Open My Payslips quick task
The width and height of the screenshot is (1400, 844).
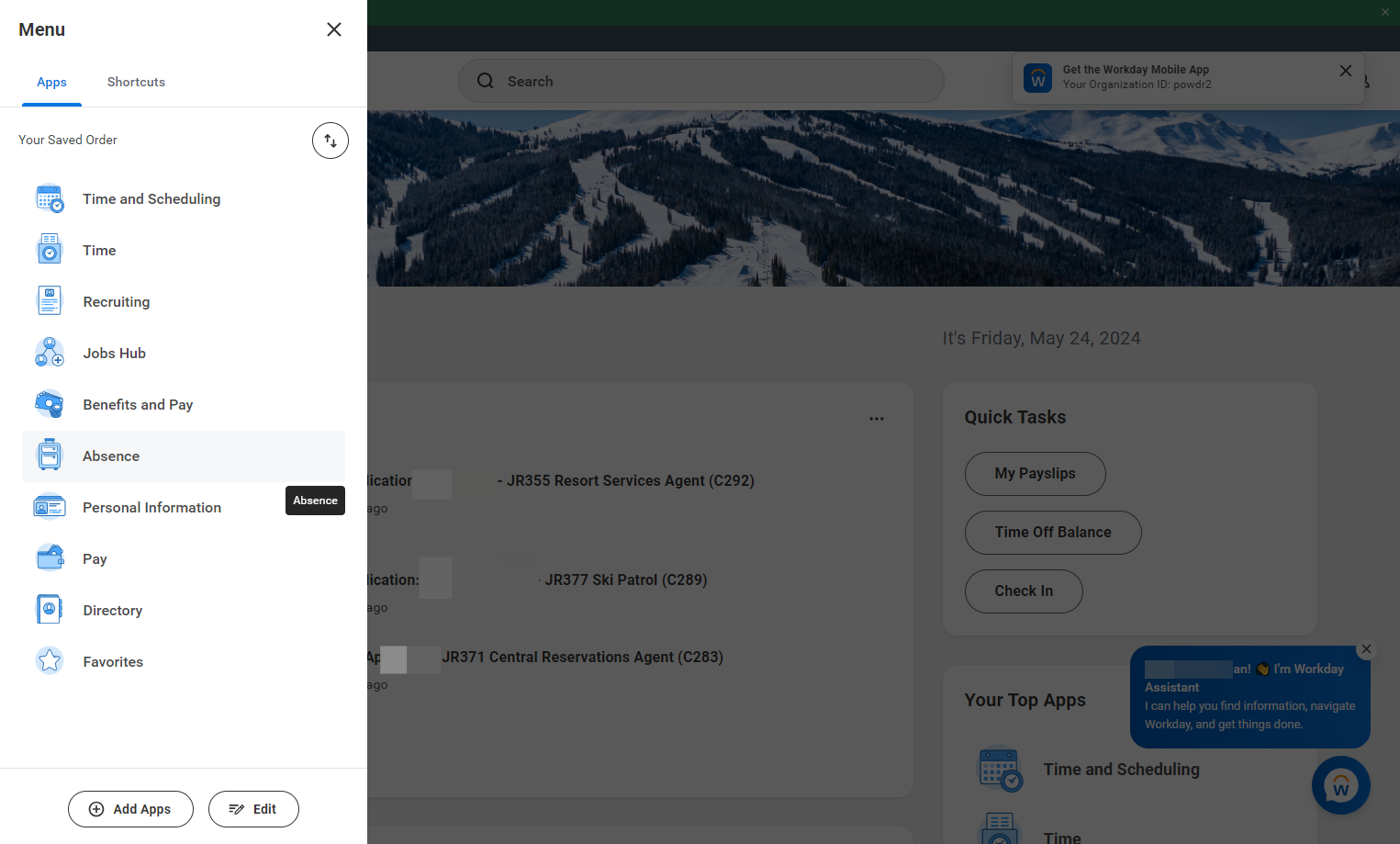(1036, 474)
